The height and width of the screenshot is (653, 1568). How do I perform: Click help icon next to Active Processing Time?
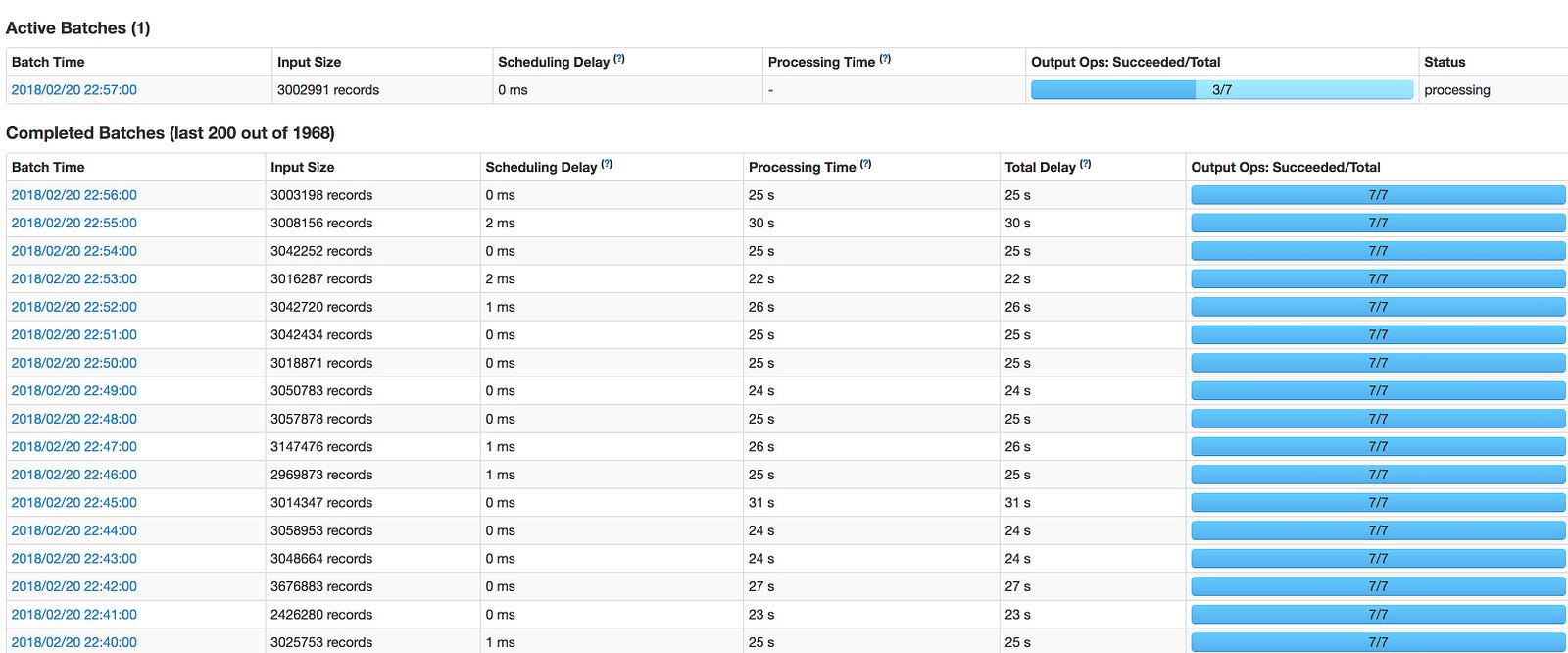coord(885,60)
